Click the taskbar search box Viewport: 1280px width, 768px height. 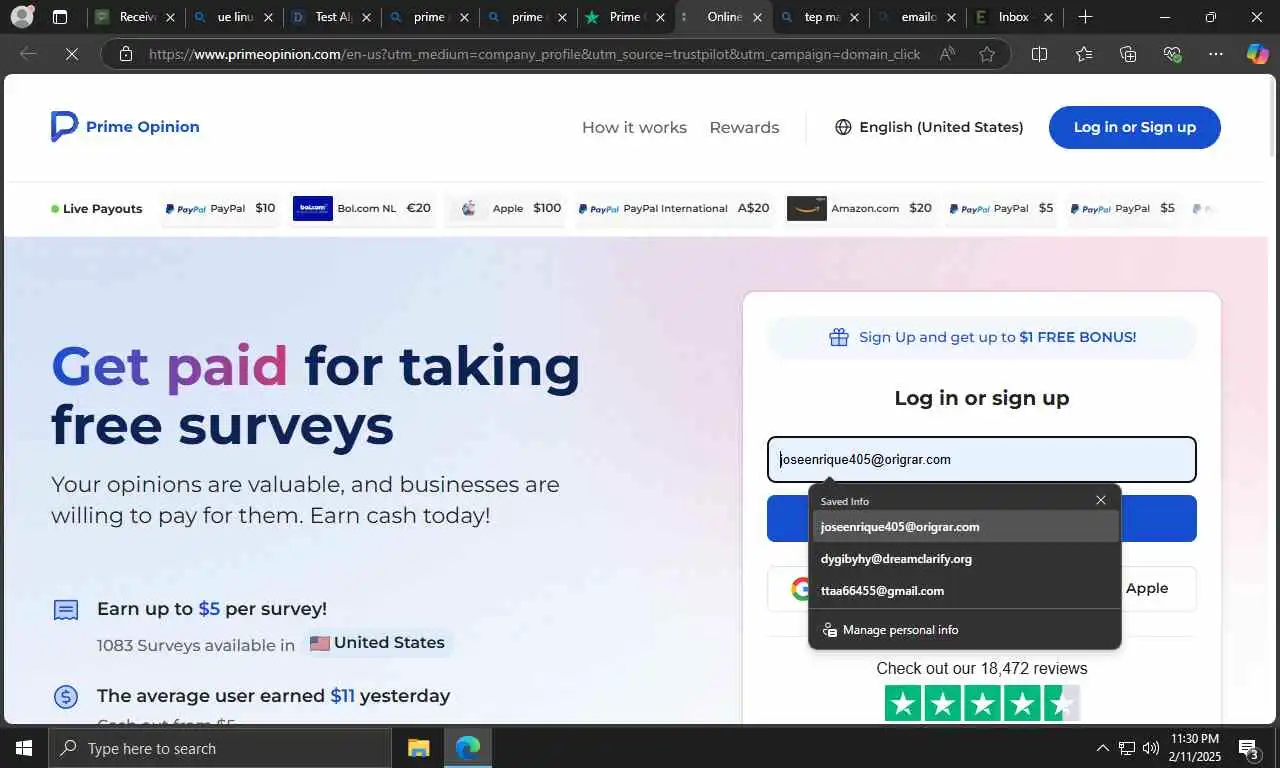(220, 748)
